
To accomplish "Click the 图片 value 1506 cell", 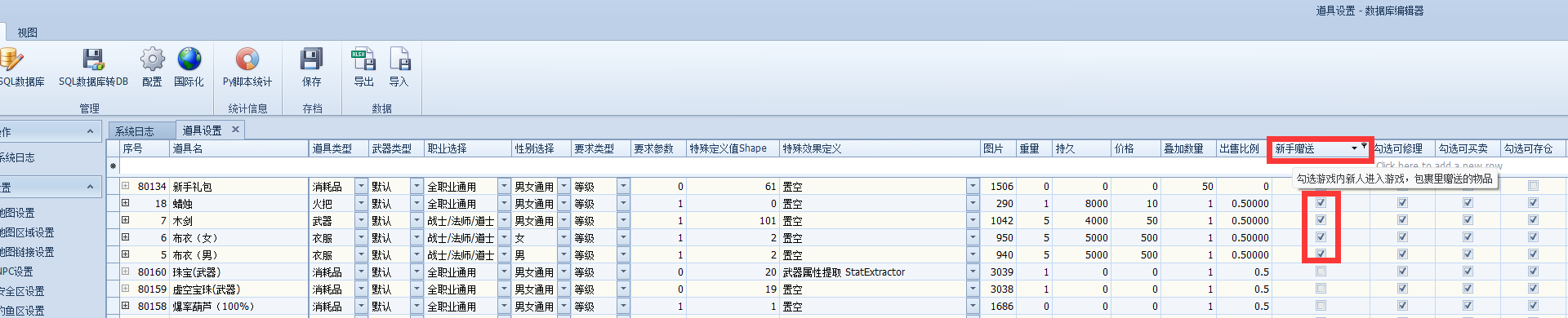I will tap(998, 186).
